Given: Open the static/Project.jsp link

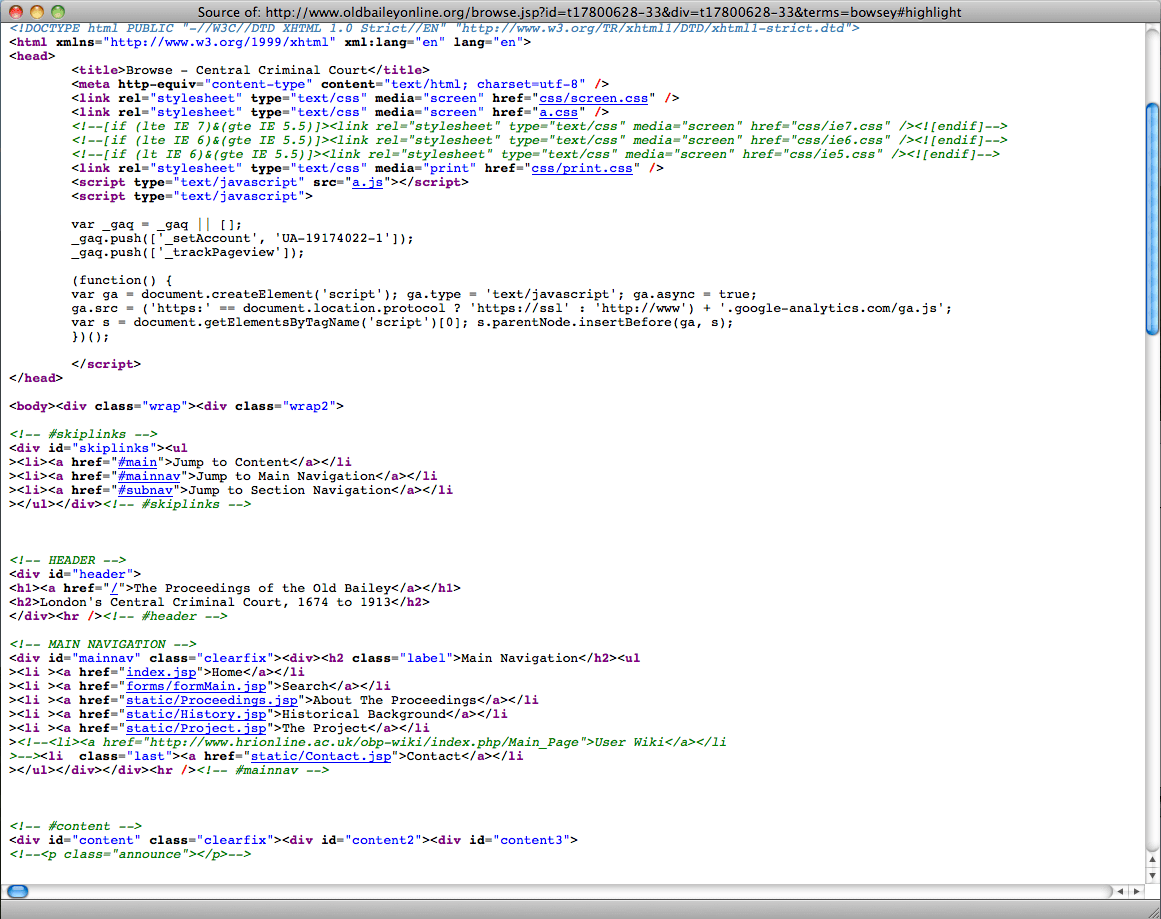Looking at the screenshot, I should coord(197,728).
